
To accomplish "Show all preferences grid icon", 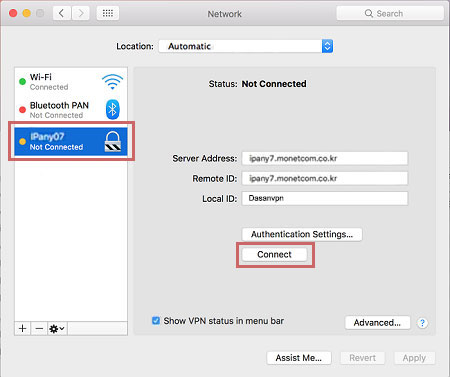I will pos(108,13).
